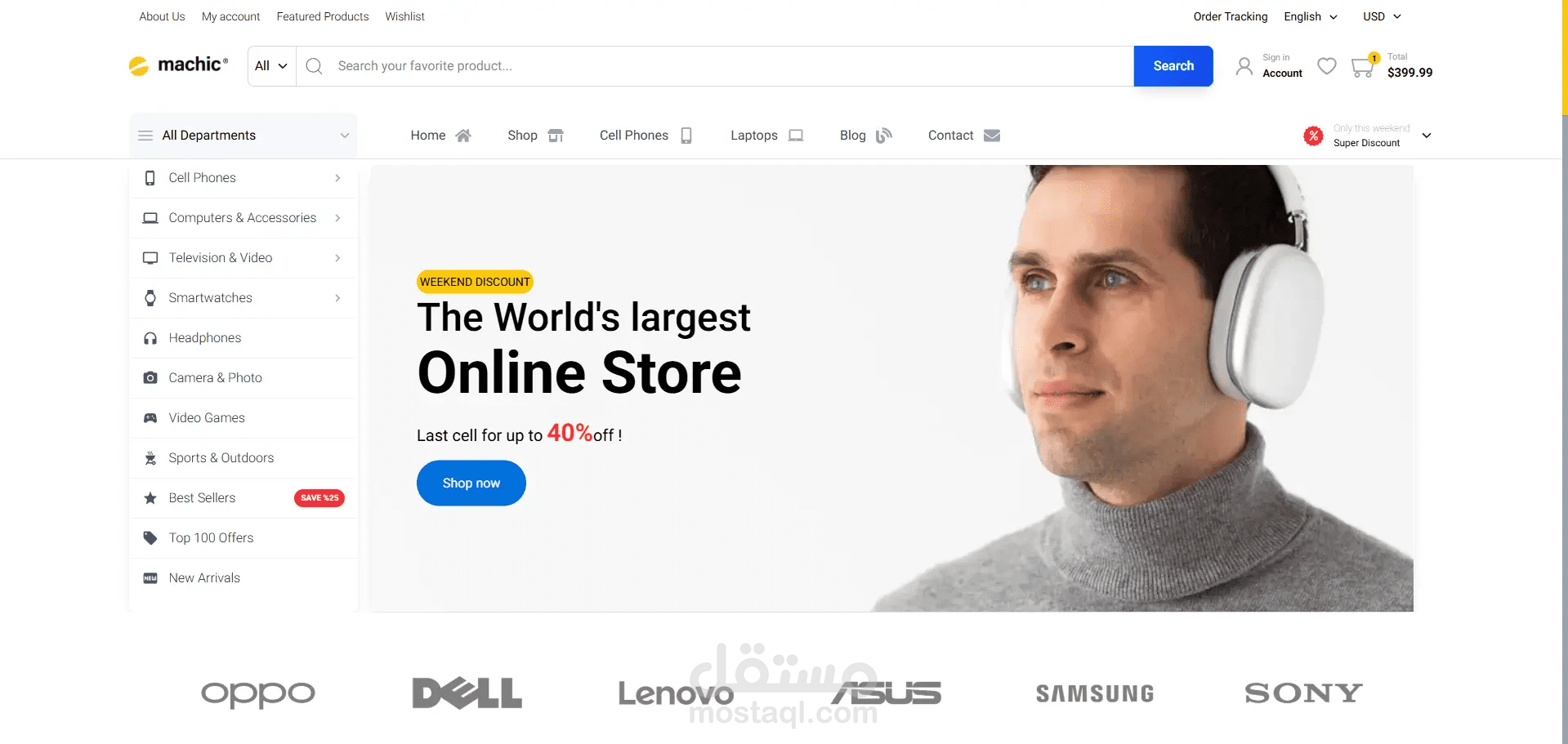The width and height of the screenshot is (1568, 744).
Task: Click the headphones icon in department list
Action: coord(150,338)
